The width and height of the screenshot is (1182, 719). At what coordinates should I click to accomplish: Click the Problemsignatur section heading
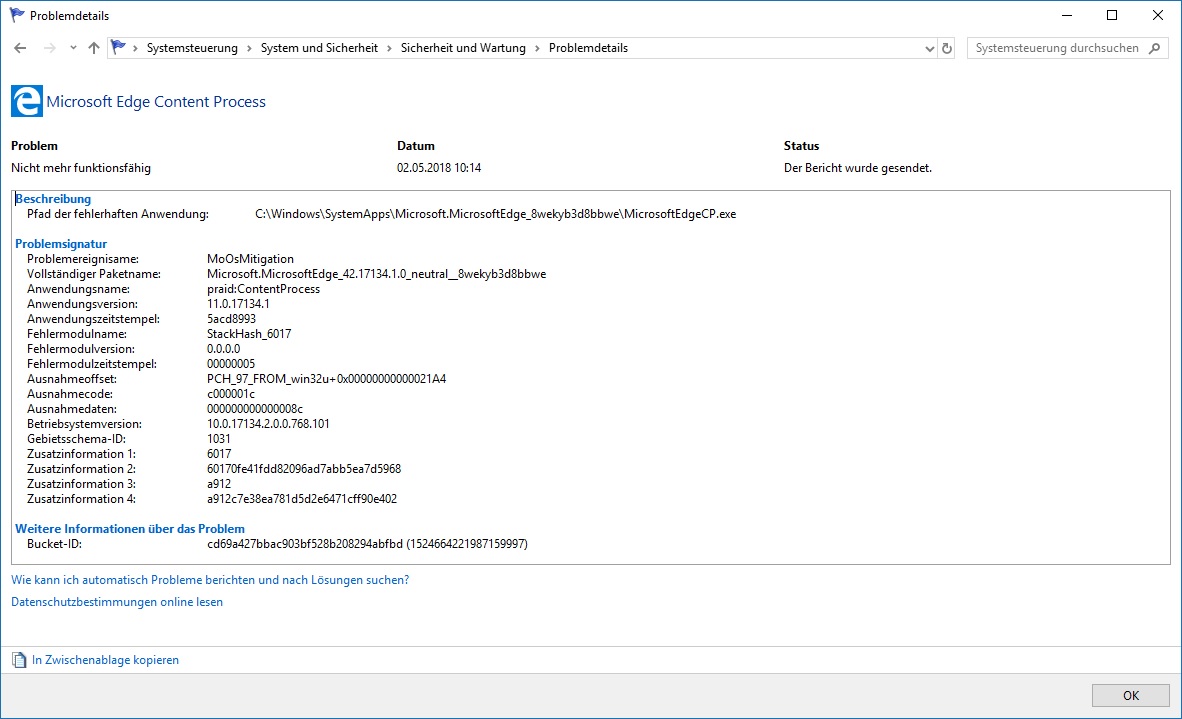(x=61, y=244)
